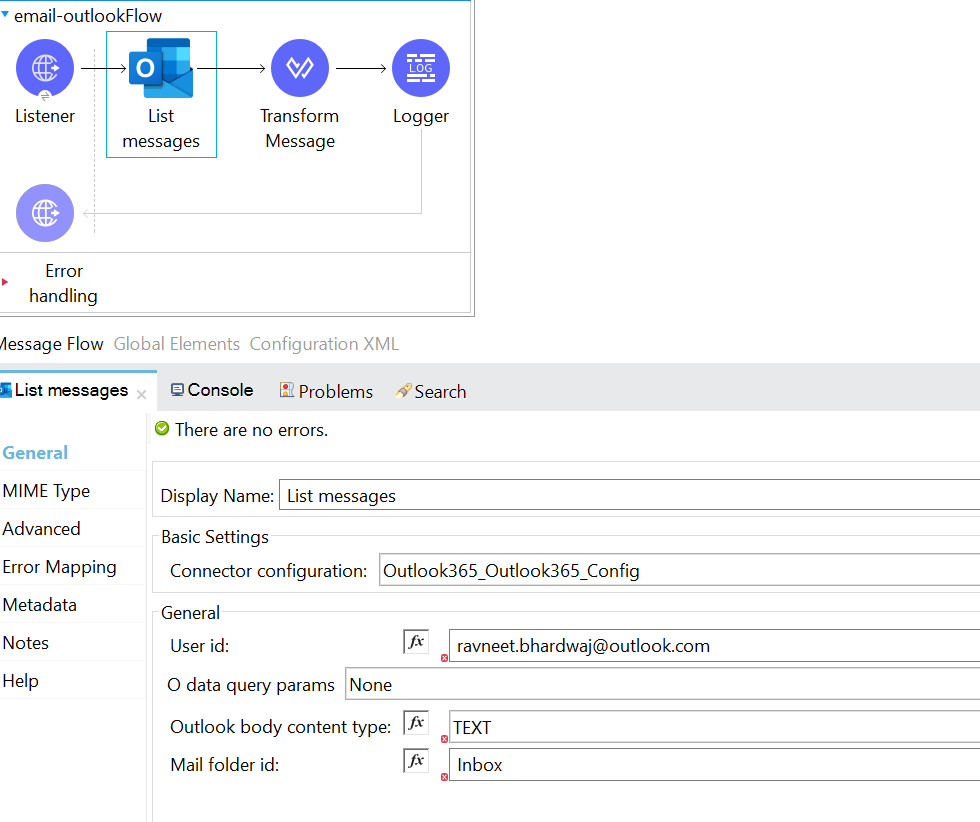Select the Logger component icon
980x822 pixels.
[x=421, y=69]
